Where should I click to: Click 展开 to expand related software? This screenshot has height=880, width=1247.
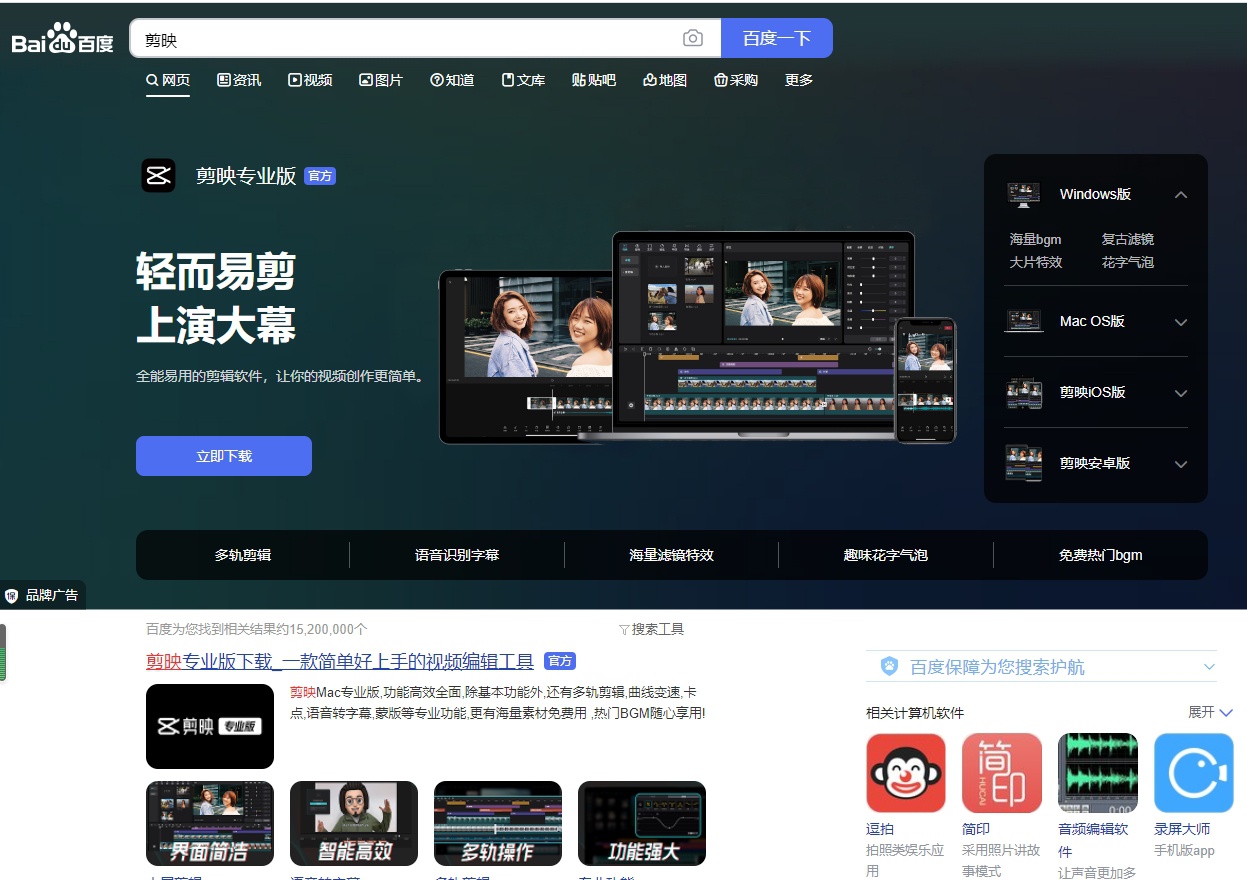(1211, 712)
